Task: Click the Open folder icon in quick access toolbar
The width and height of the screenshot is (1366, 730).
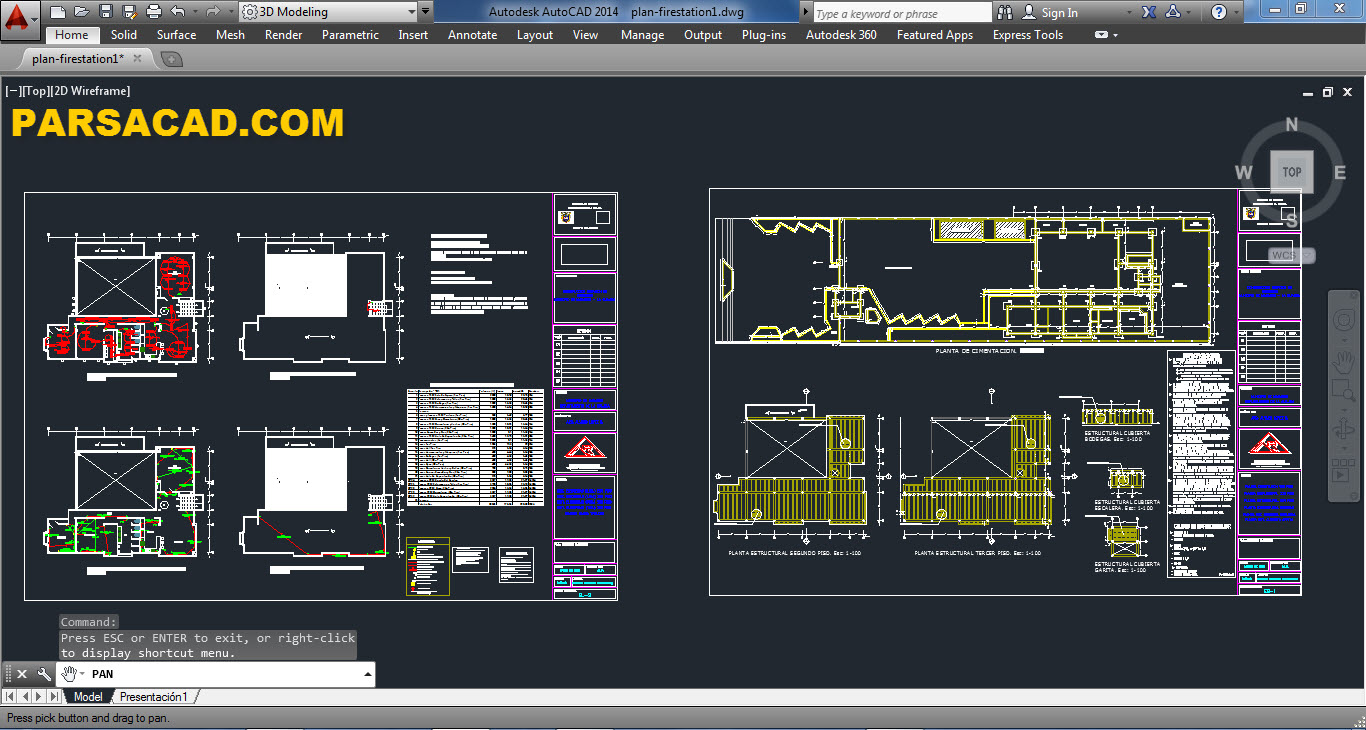Action: click(82, 12)
